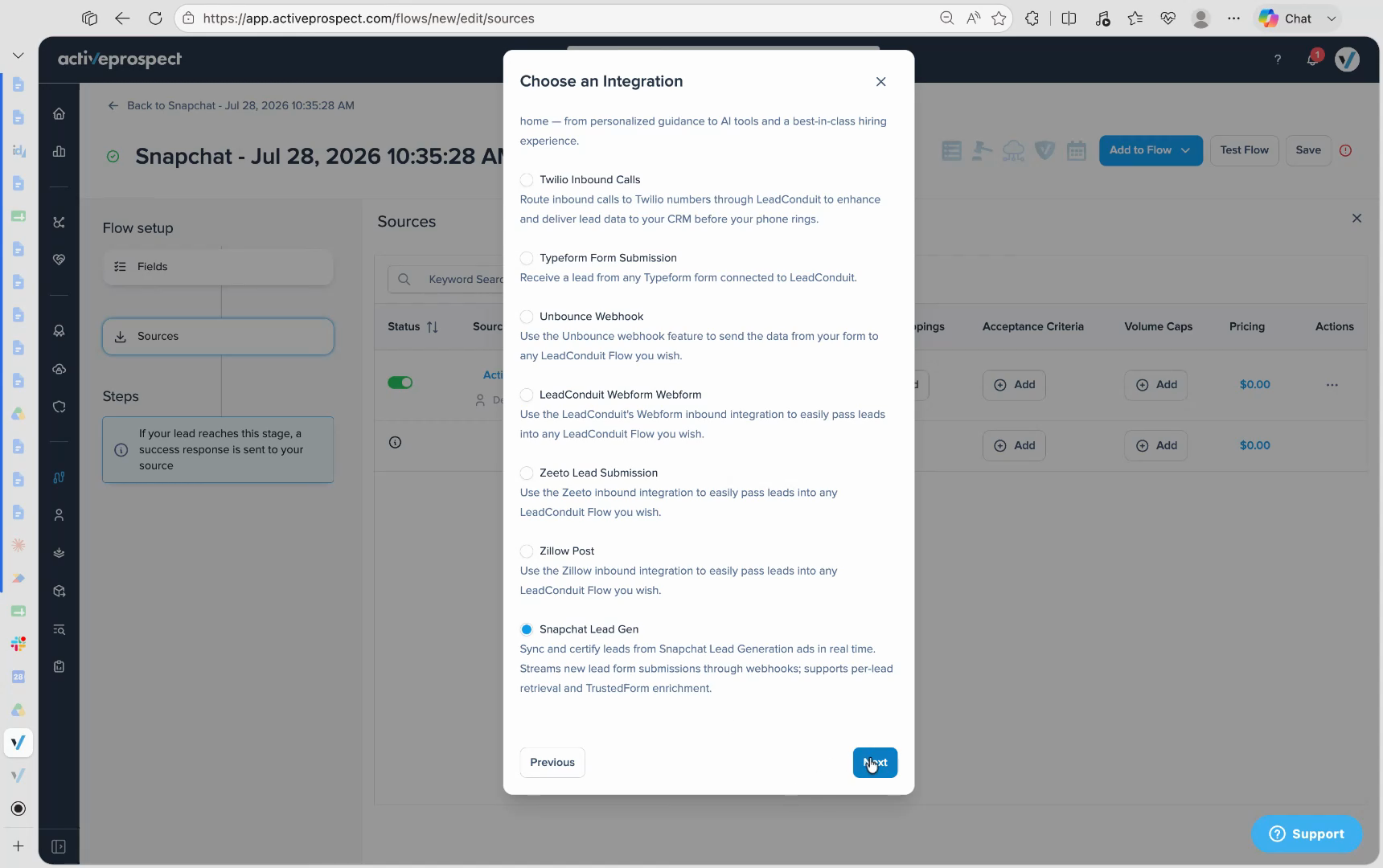Screen dimensions: 1383x868
Task: Click the gavel icon in flow header
Action: coord(982,150)
